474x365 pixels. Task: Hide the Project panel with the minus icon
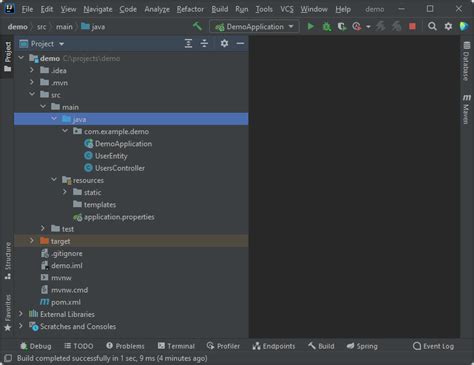[240, 43]
